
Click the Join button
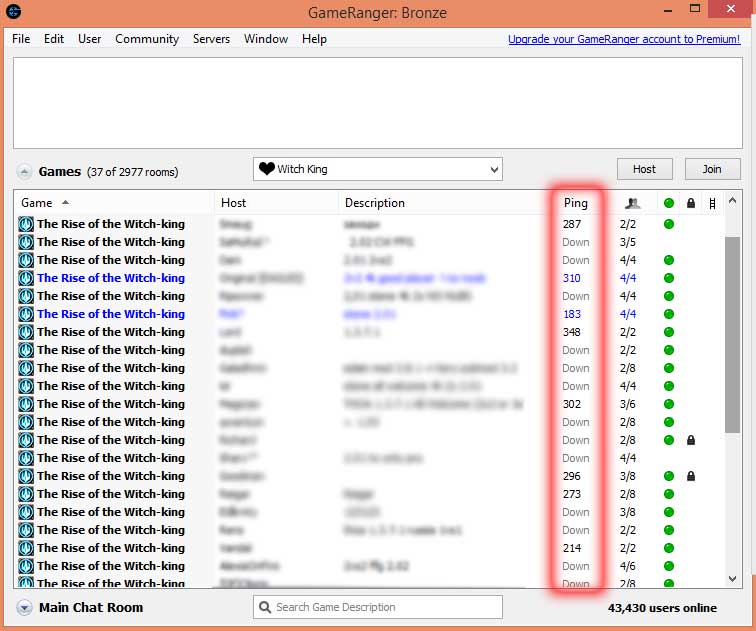(x=712, y=169)
